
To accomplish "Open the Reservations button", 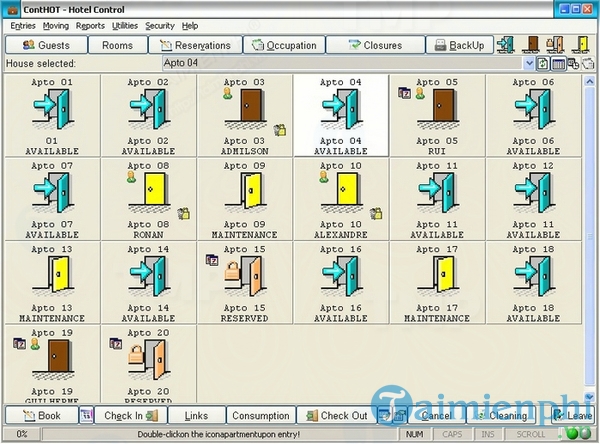I will (195, 45).
